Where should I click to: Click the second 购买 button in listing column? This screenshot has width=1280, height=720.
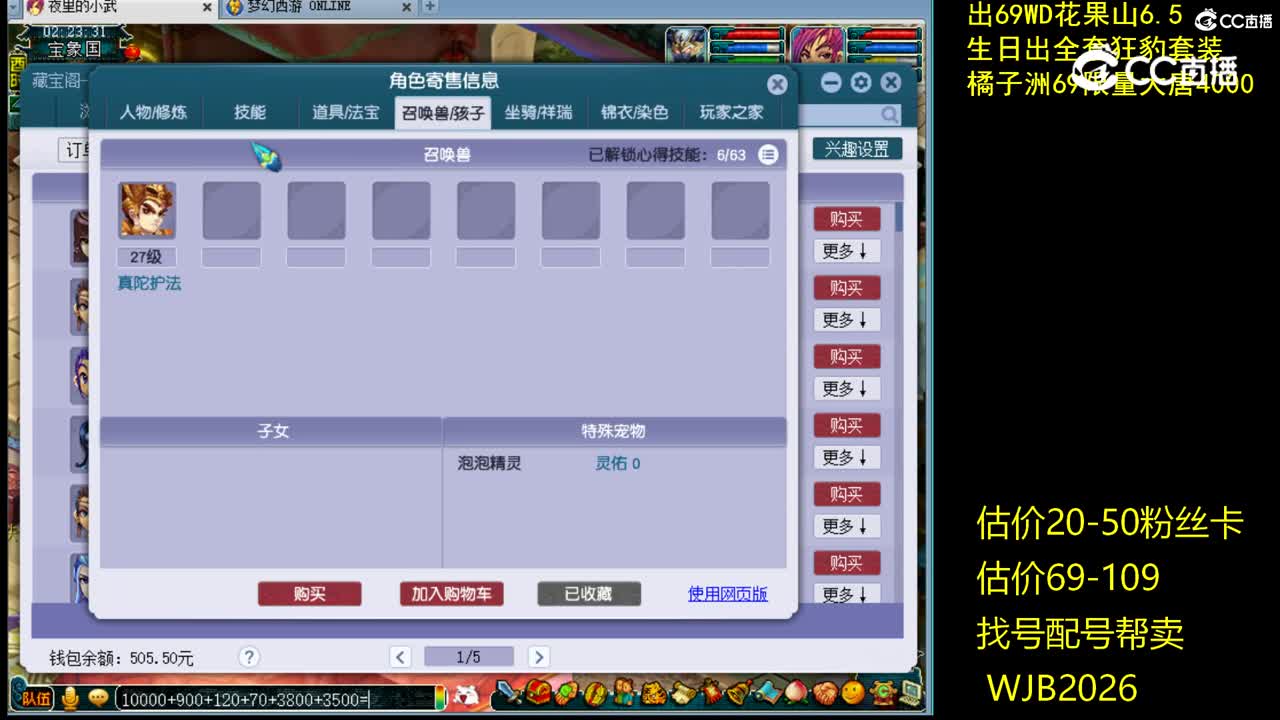(x=846, y=288)
